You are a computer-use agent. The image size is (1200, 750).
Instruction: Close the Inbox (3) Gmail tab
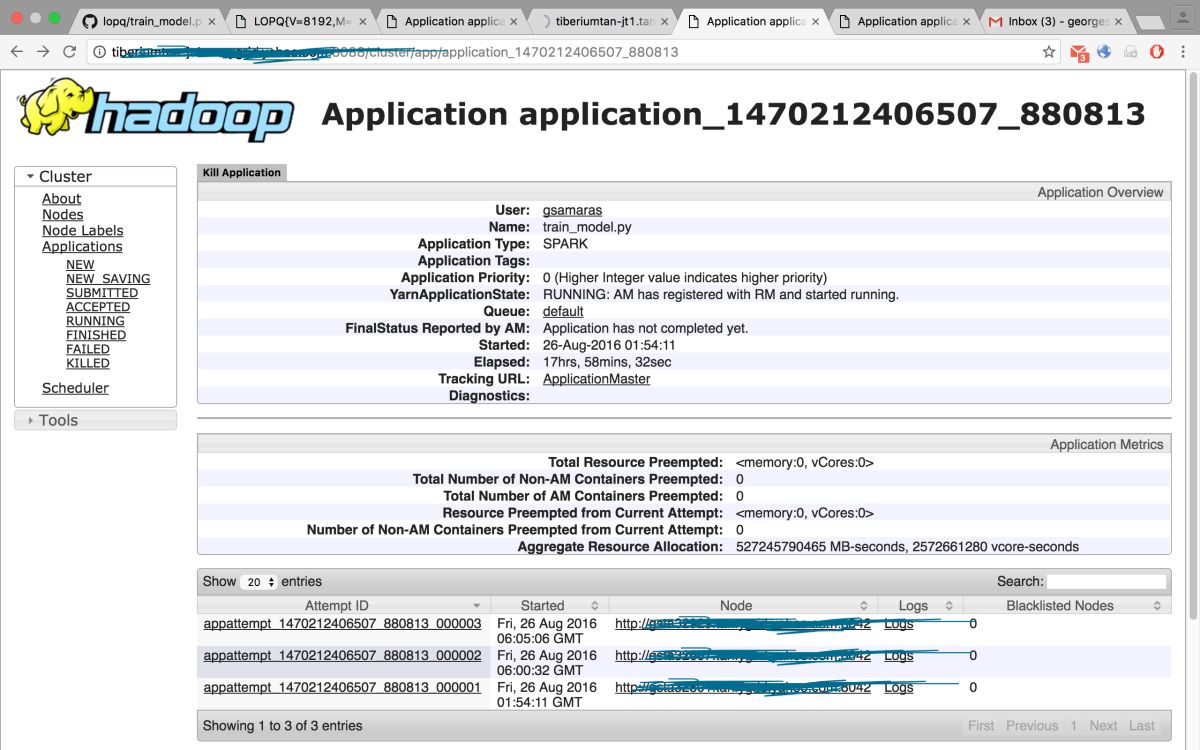point(1118,21)
